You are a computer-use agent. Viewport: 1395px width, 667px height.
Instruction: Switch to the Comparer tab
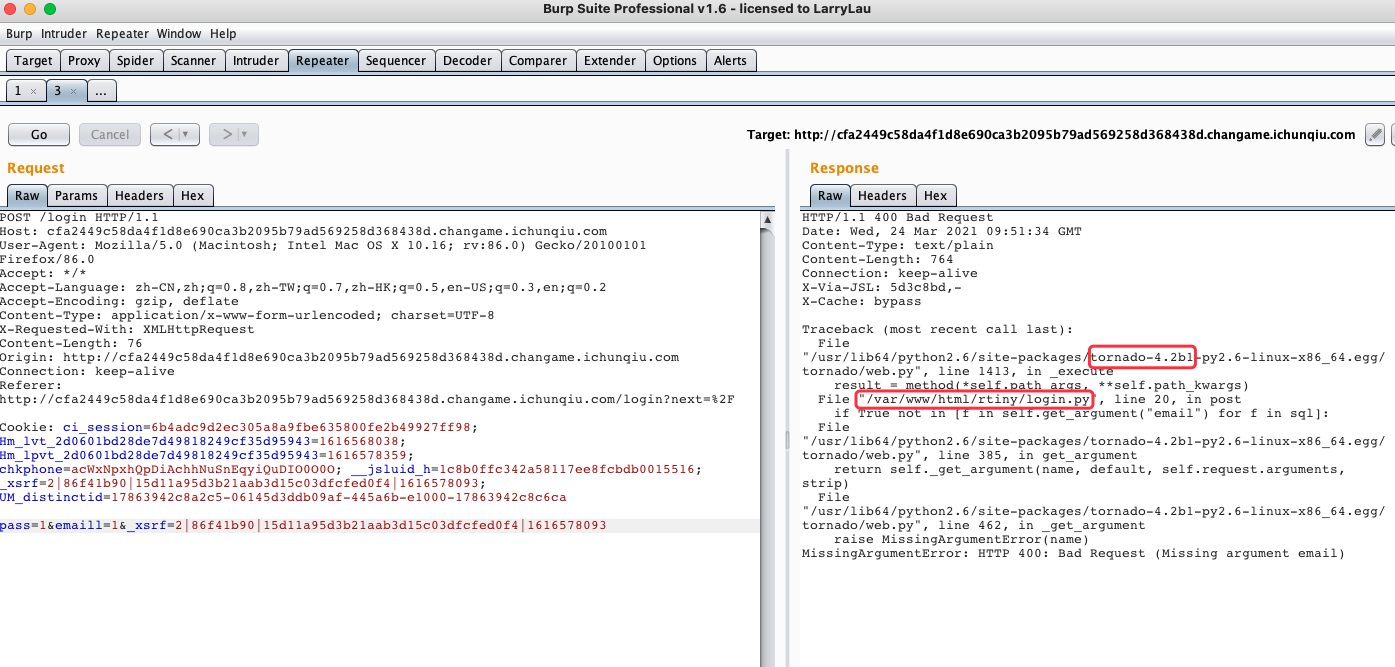538,60
